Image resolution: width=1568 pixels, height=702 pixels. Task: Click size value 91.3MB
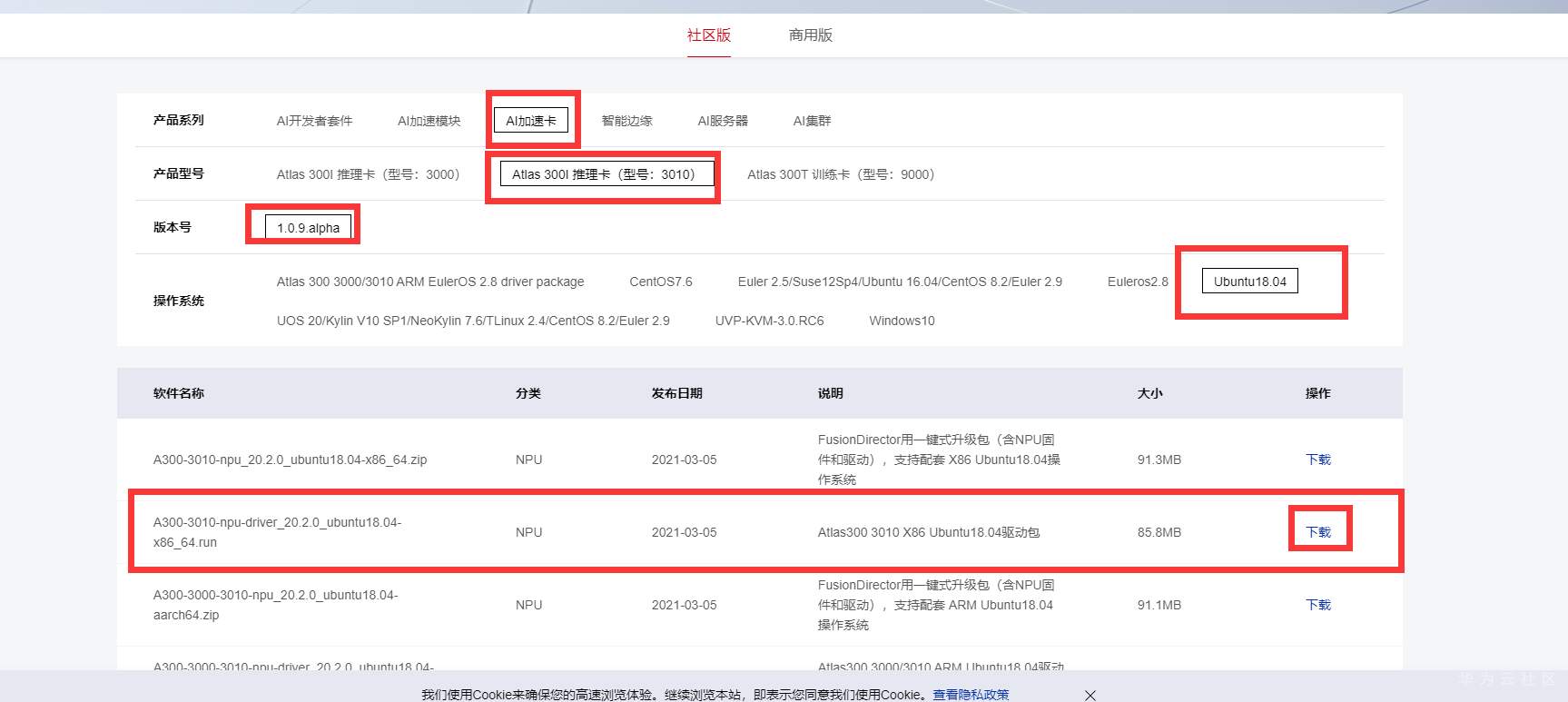pyautogui.click(x=1159, y=460)
